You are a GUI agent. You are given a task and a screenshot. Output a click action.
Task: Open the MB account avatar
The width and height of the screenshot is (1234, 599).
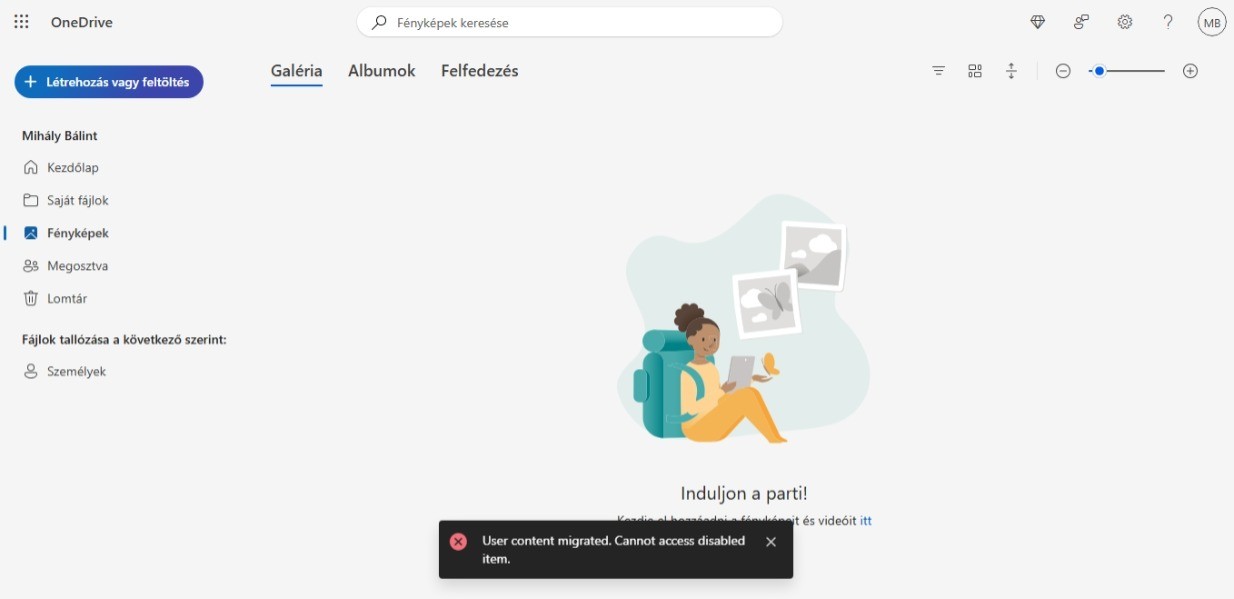[x=1212, y=22]
